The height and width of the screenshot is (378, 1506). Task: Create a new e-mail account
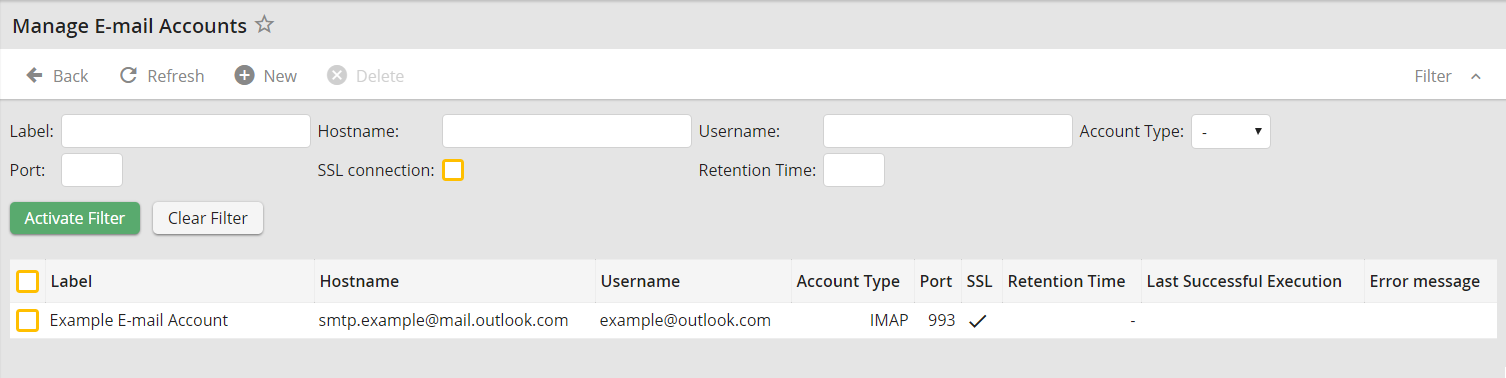266,76
